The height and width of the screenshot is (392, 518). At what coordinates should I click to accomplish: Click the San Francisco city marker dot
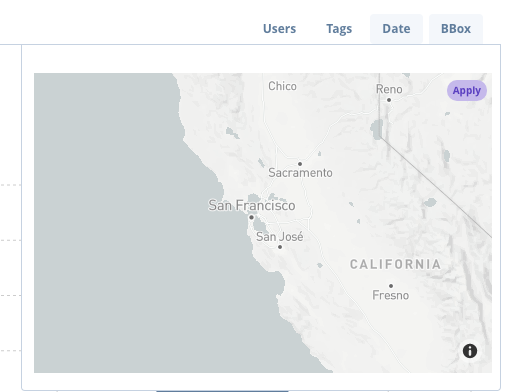[x=251, y=217]
